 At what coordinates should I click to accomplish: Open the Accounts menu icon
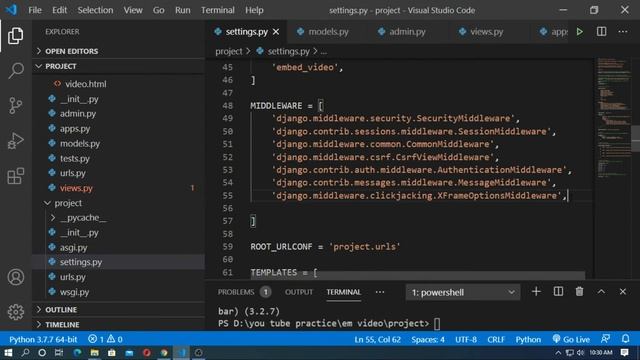(16, 277)
